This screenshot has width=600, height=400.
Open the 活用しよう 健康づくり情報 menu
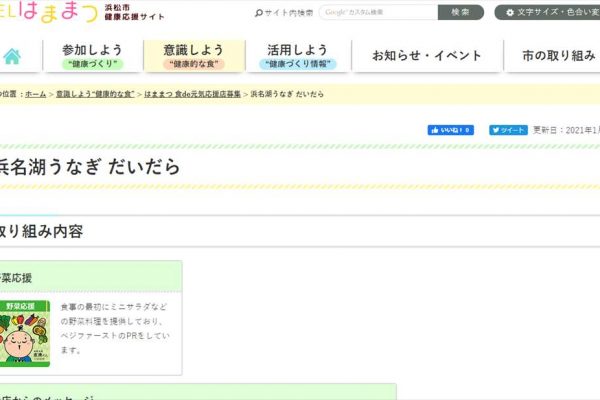(x=297, y=56)
